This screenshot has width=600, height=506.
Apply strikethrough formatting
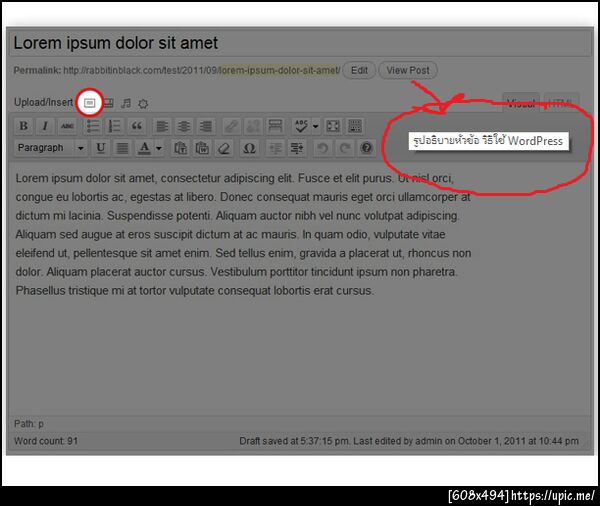pos(67,126)
